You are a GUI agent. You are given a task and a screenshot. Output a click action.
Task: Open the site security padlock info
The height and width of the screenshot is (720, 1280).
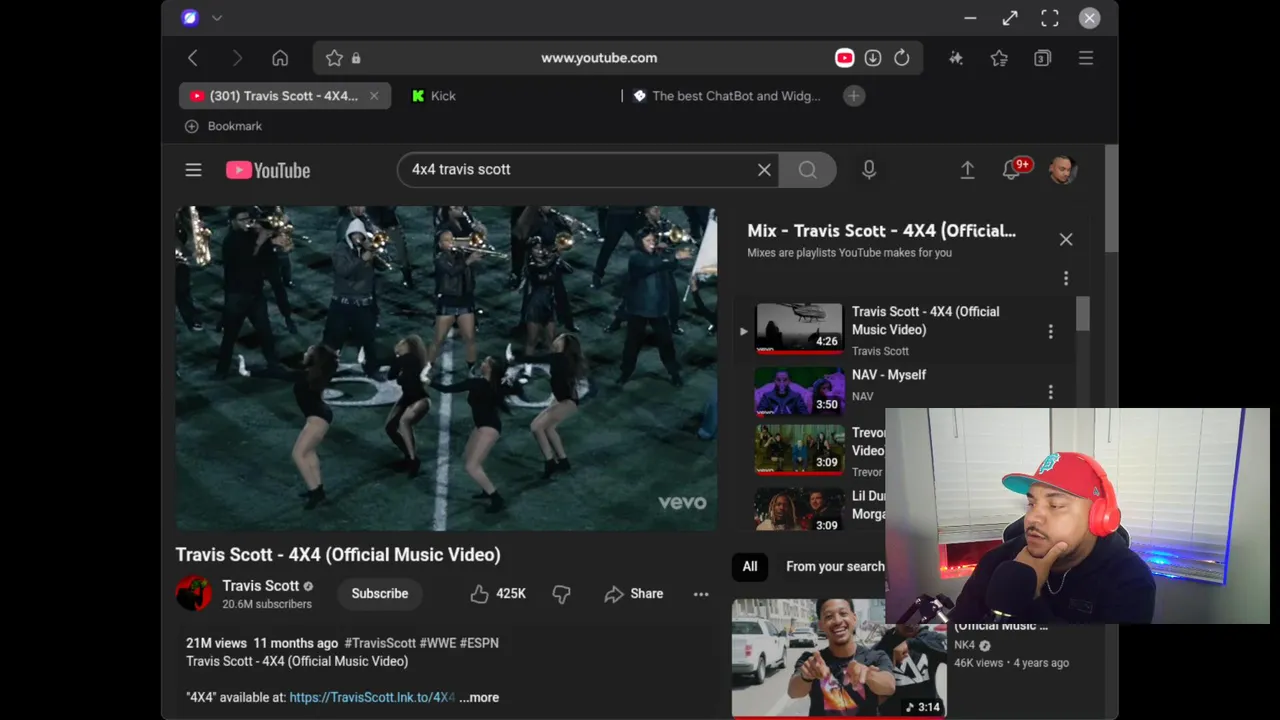[356, 58]
